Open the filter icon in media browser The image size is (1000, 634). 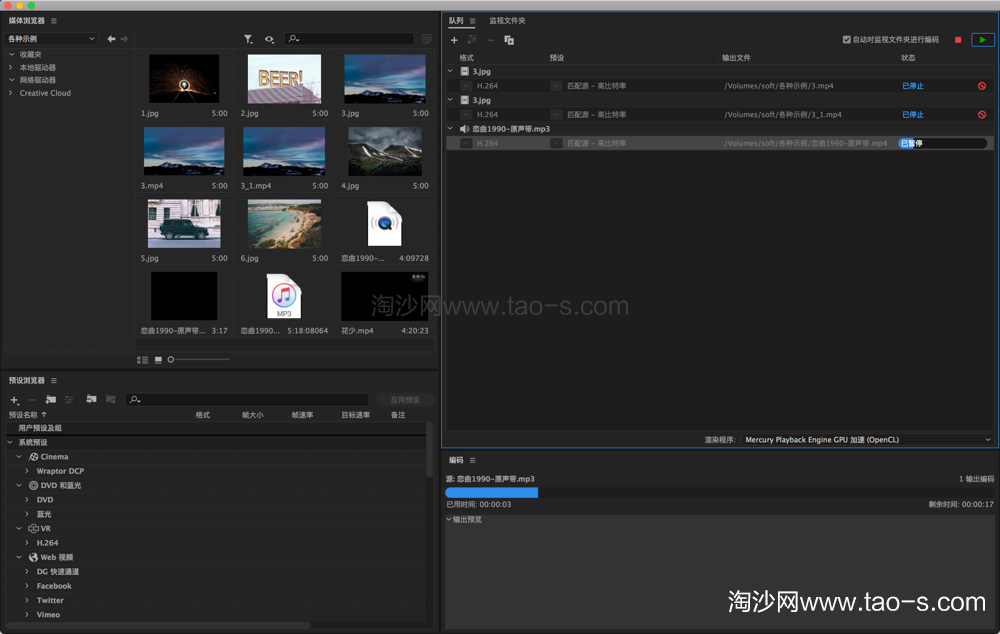(x=248, y=38)
